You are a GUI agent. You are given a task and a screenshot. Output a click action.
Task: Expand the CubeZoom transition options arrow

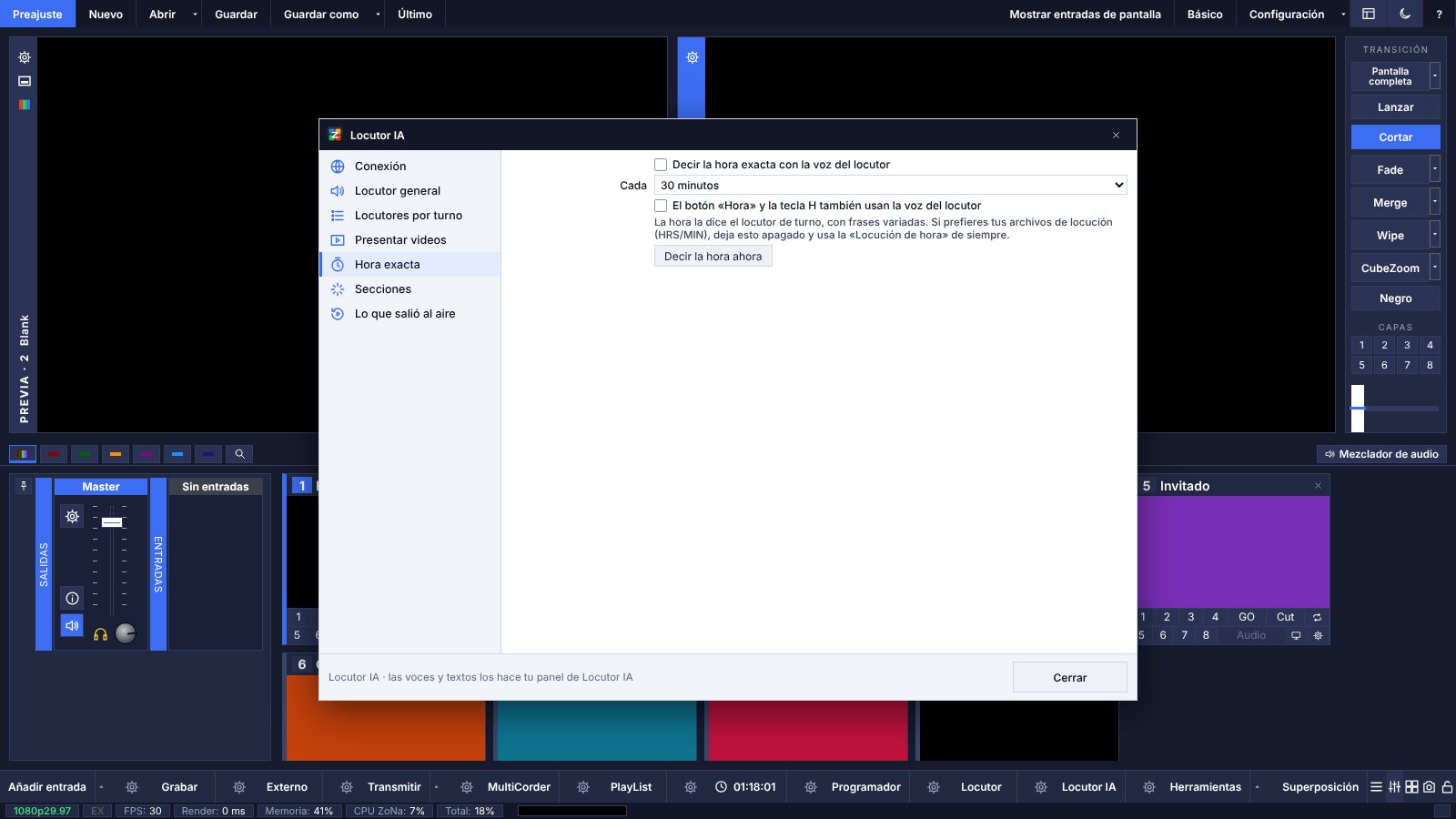[x=1435, y=268]
